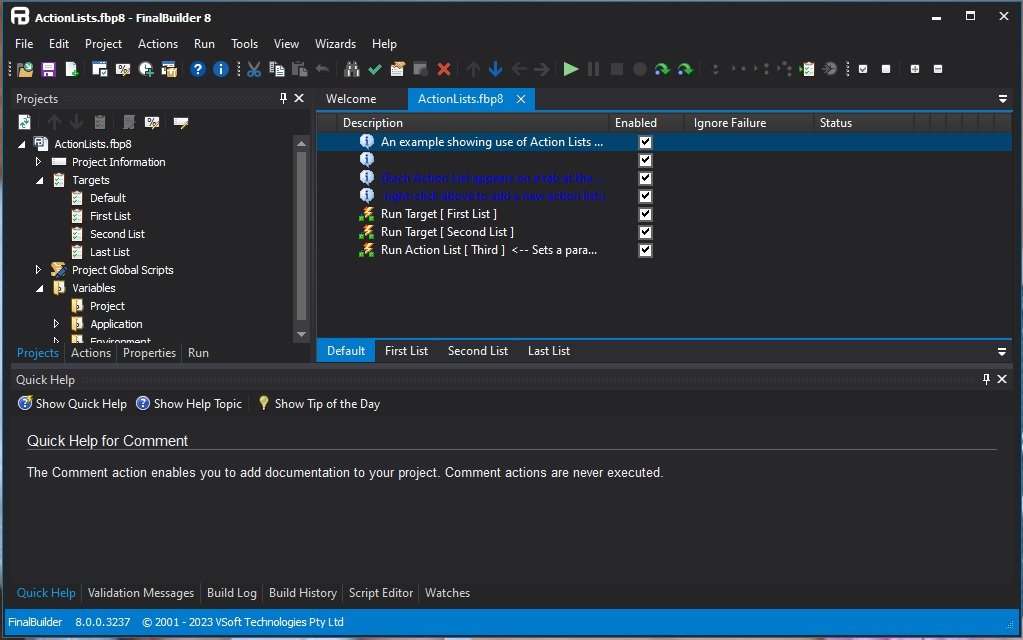Expand the Project Information node
Viewport: 1023px width, 640px height.
pos(38,161)
